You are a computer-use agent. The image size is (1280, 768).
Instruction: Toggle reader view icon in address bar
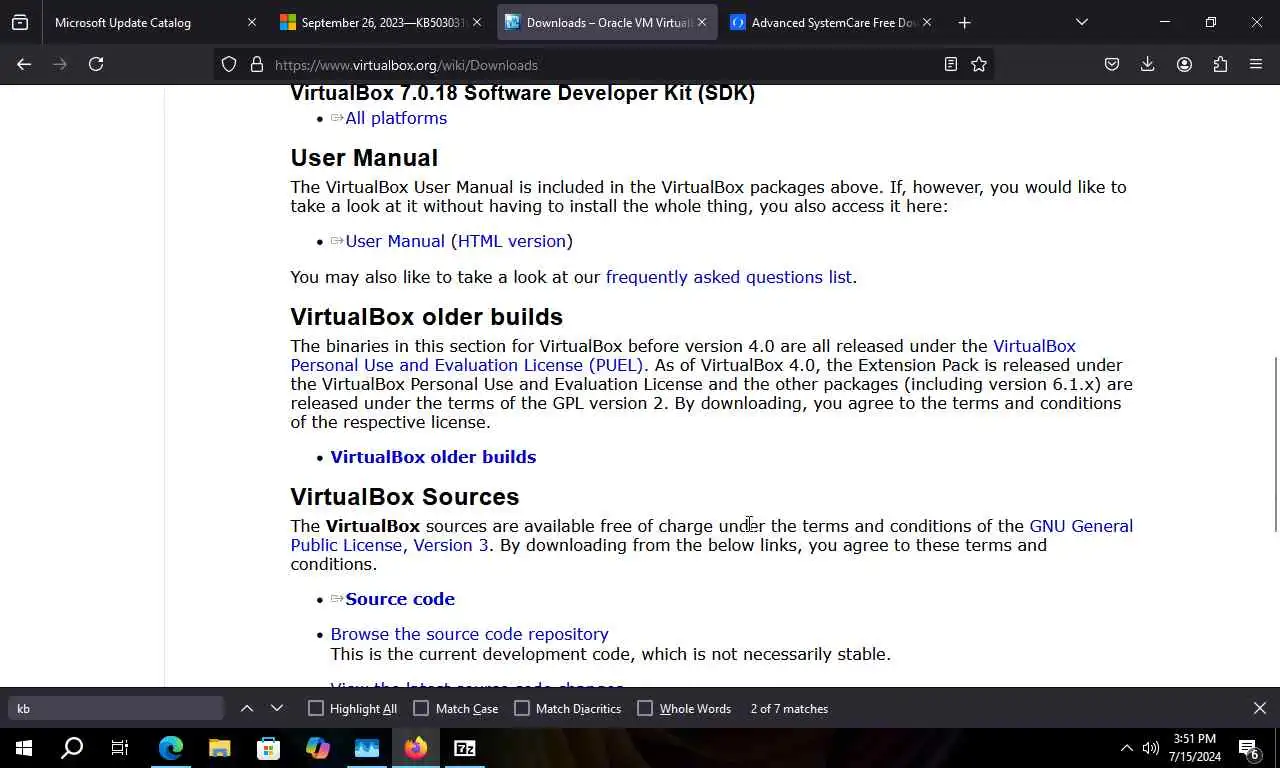tap(951, 64)
